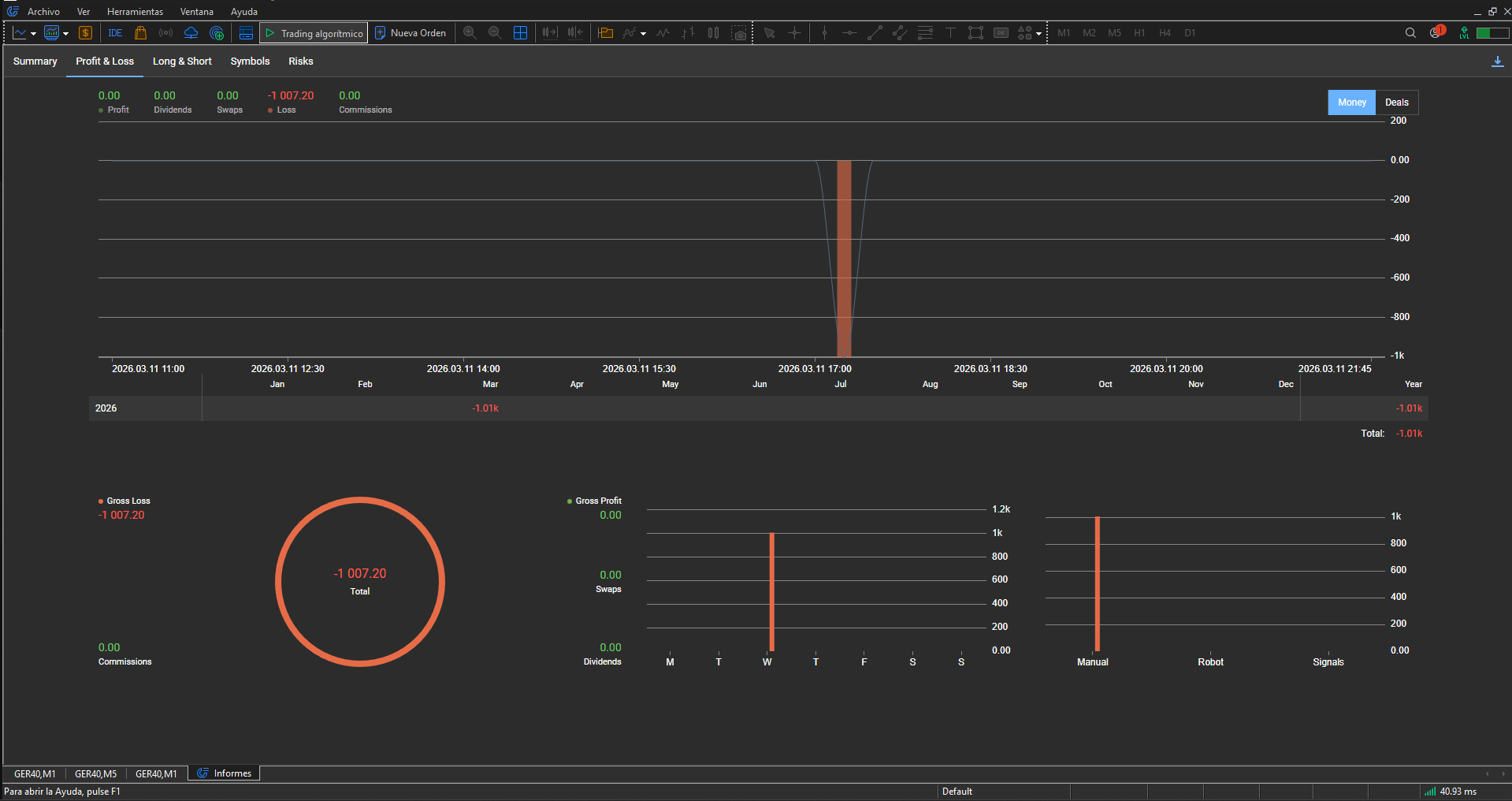Toggle Trading algorítmico on
Screen dimensions: 1512x801
[314, 33]
